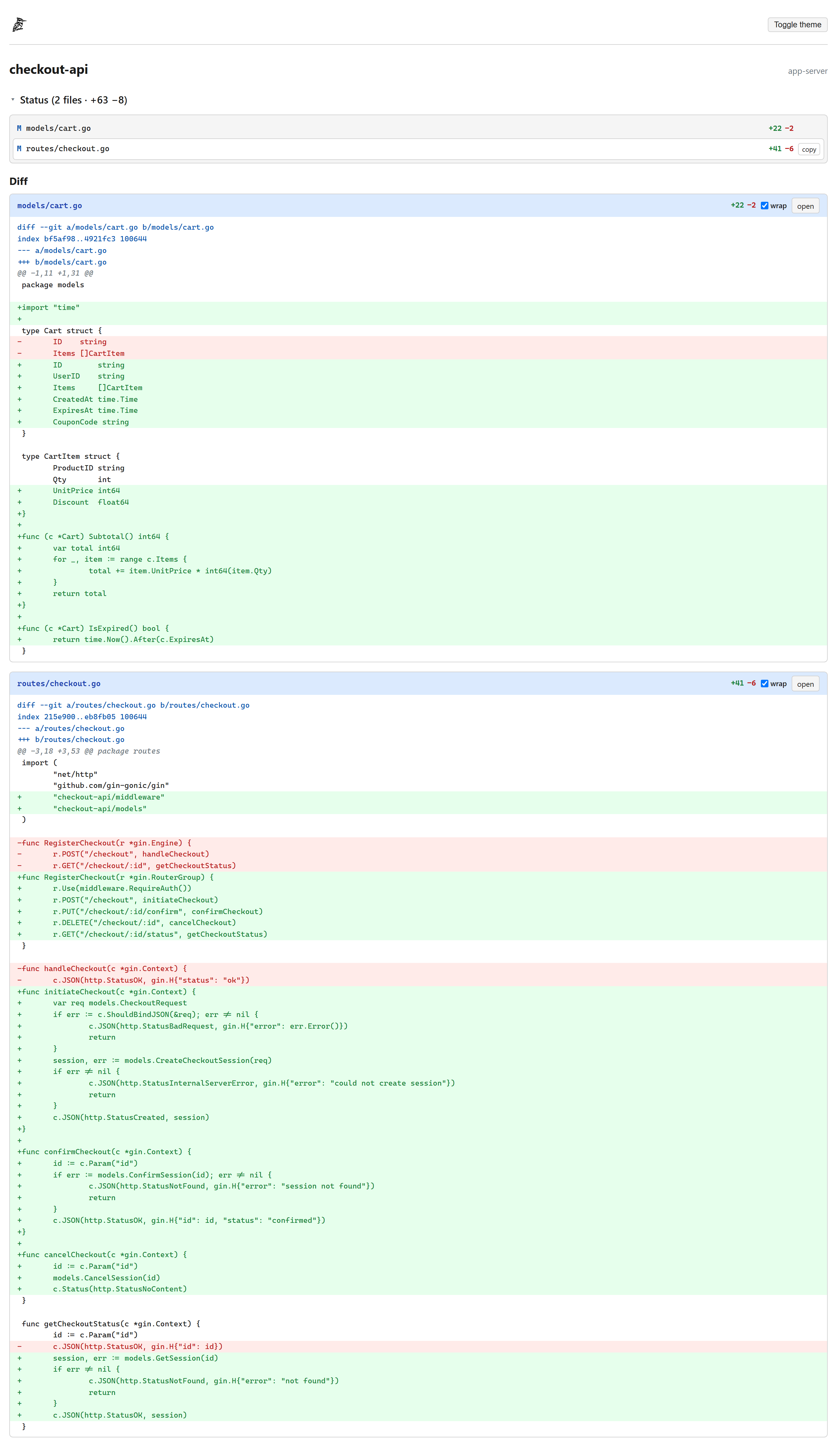The image size is (837, 1456).
Task: Click the Diff section heading
Action: coord(18,181)
